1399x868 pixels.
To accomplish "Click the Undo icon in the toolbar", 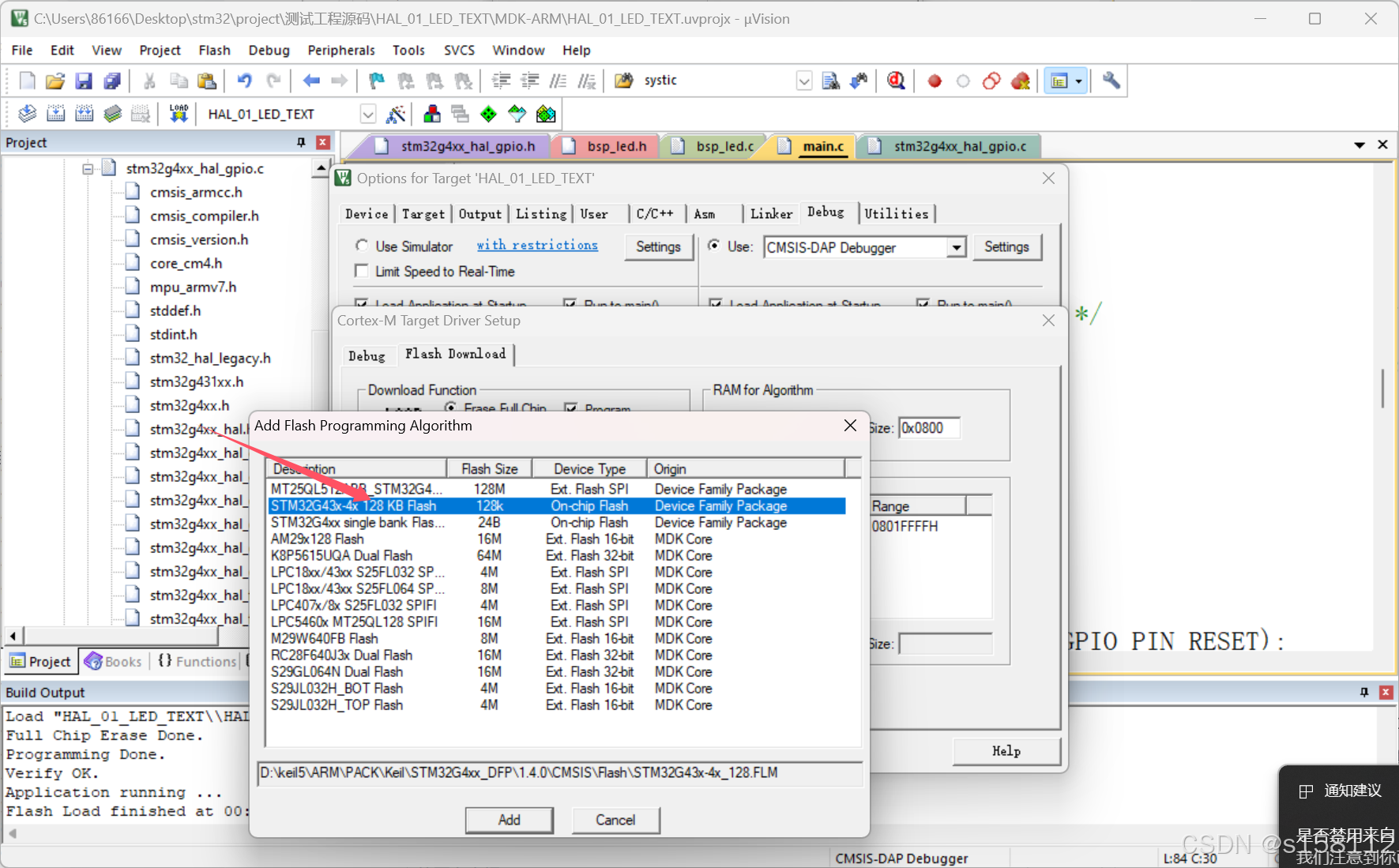I will 244,80.
